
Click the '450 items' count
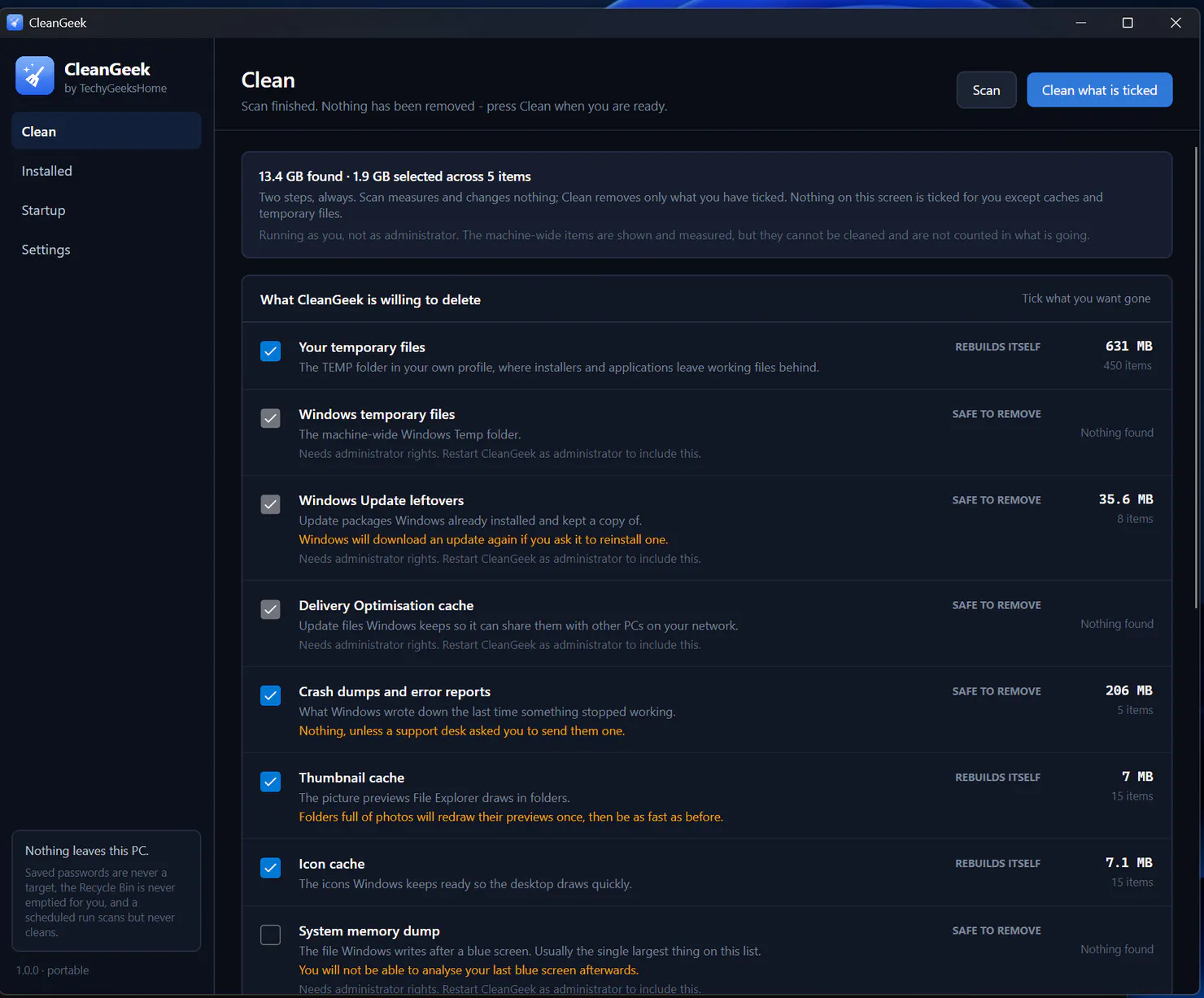(x=1128, y=365)
